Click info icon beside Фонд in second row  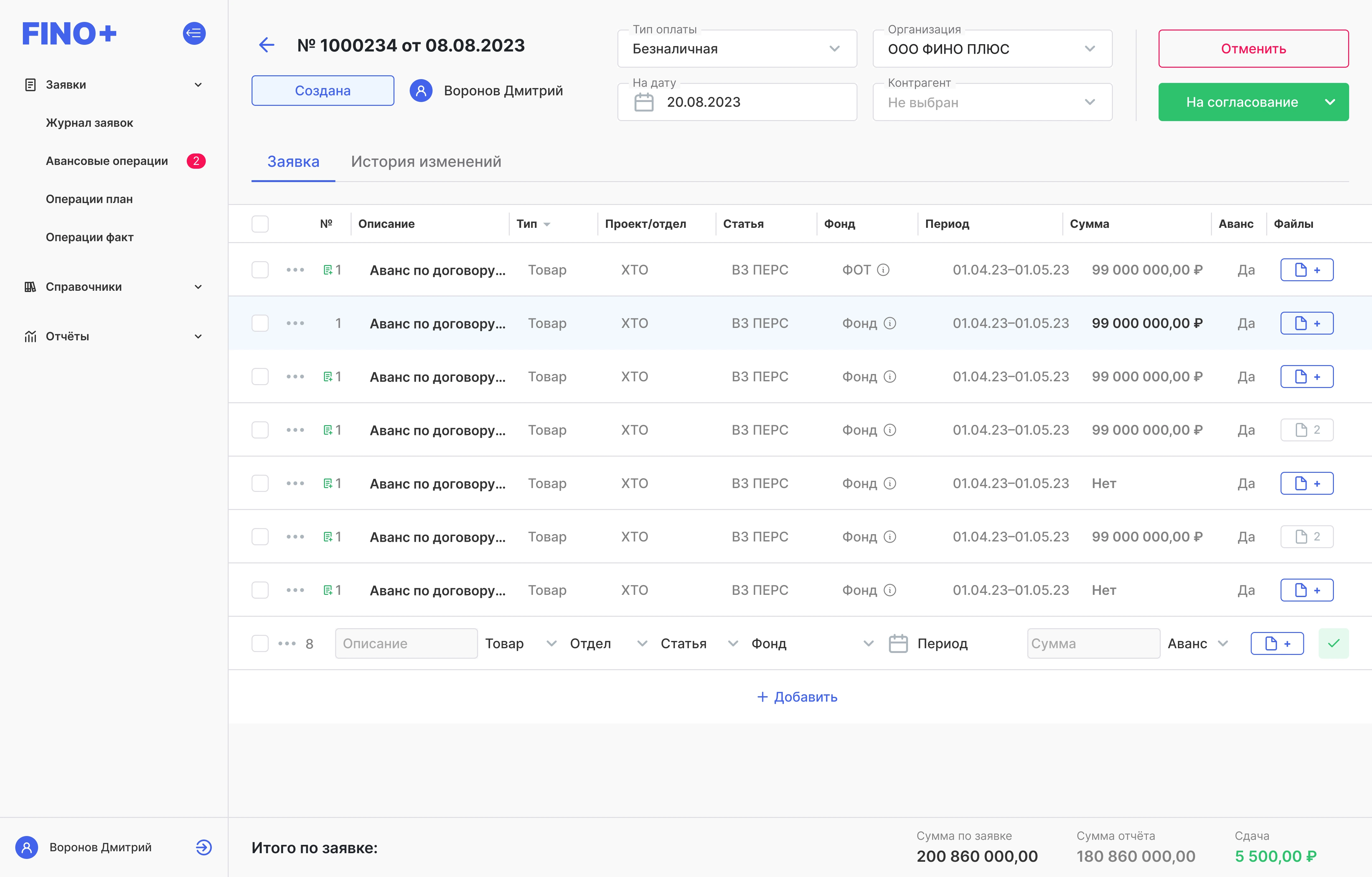tap(890, 323)
